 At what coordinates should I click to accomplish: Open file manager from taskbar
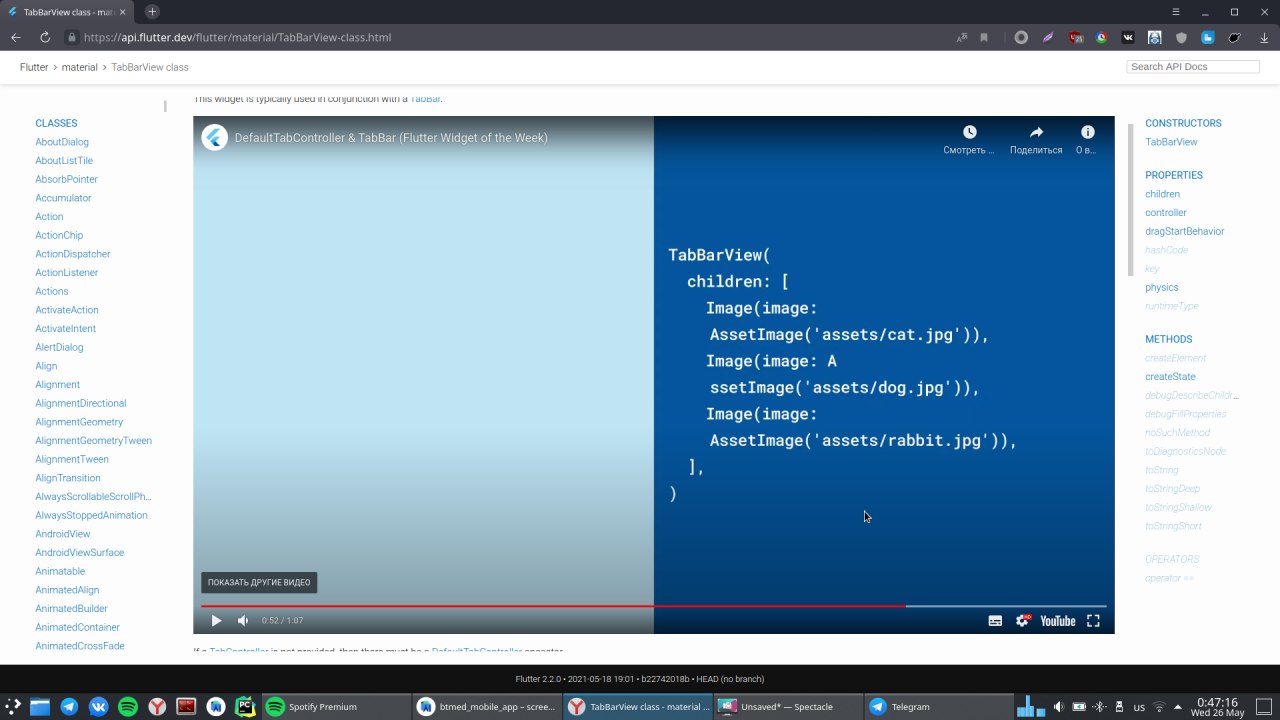click(40, 707)
